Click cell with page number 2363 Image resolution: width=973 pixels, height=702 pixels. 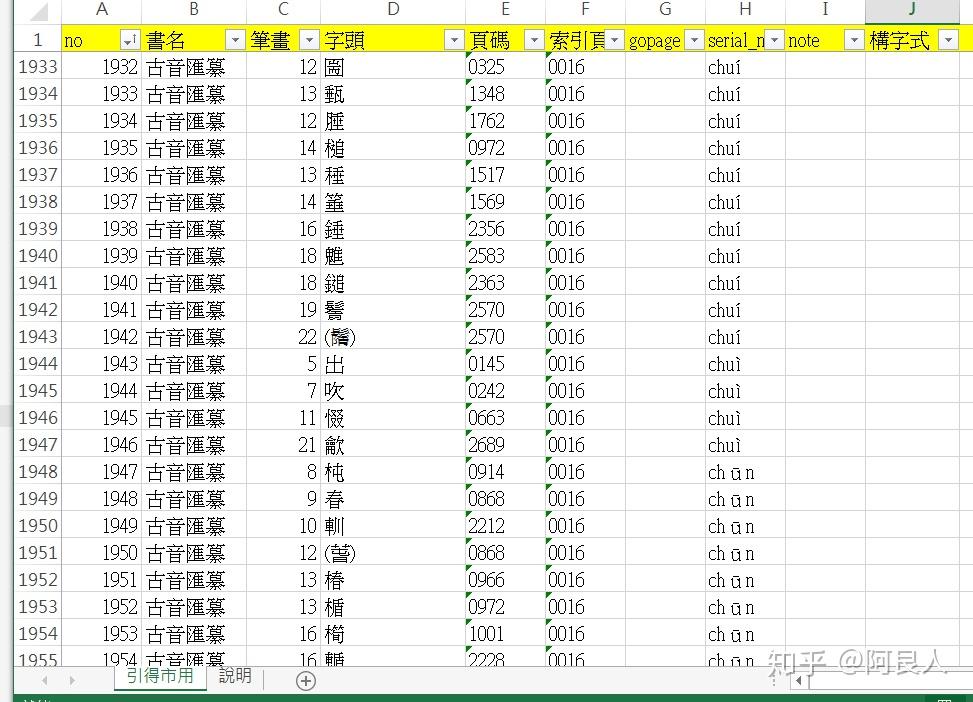(505, 282)
